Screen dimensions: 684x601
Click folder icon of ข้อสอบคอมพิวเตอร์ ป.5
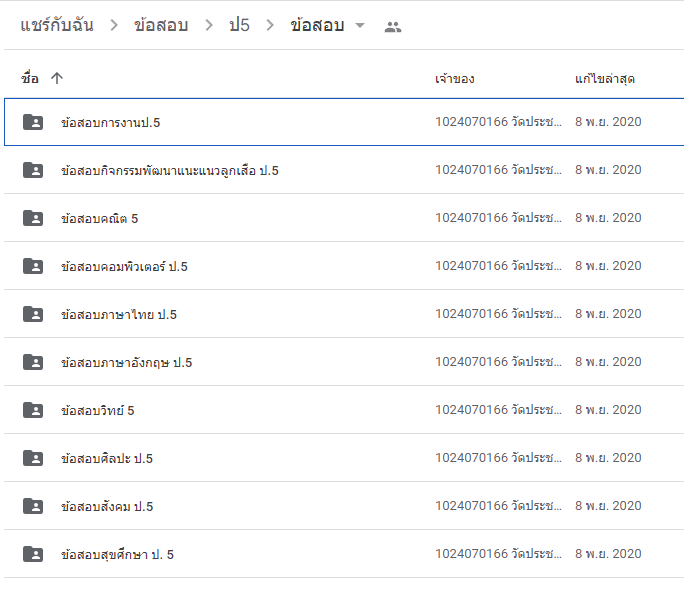pos(33,266)
